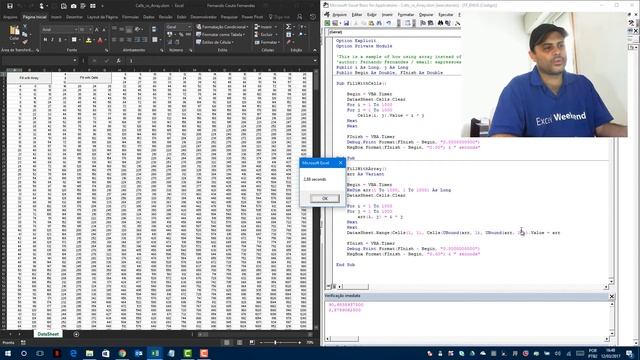640x360 pixels.
Task: Select Normal view icon in Excel status bar
Action: [x=227, y=342]
